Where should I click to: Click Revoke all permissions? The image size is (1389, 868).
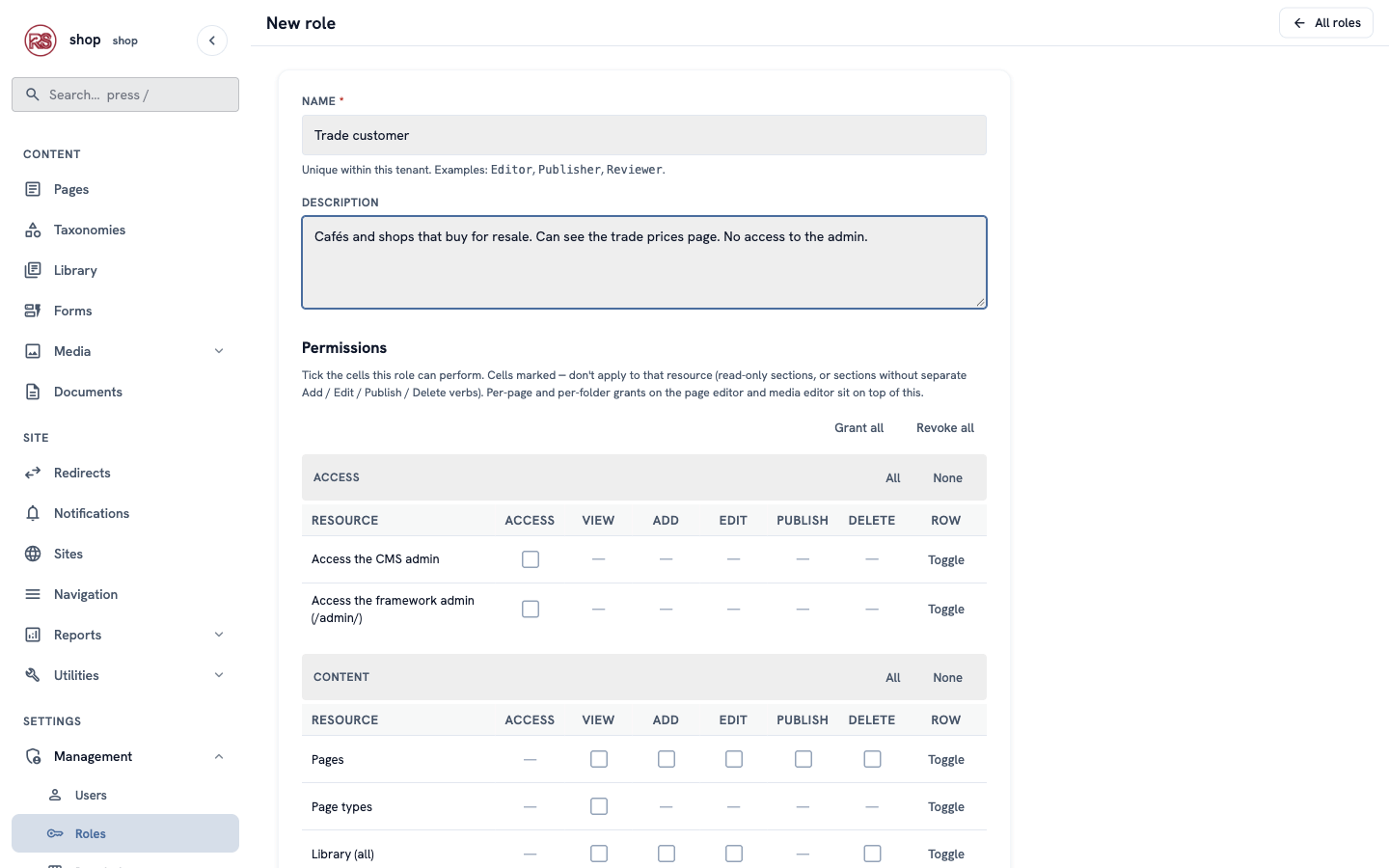tap(945, 428)
